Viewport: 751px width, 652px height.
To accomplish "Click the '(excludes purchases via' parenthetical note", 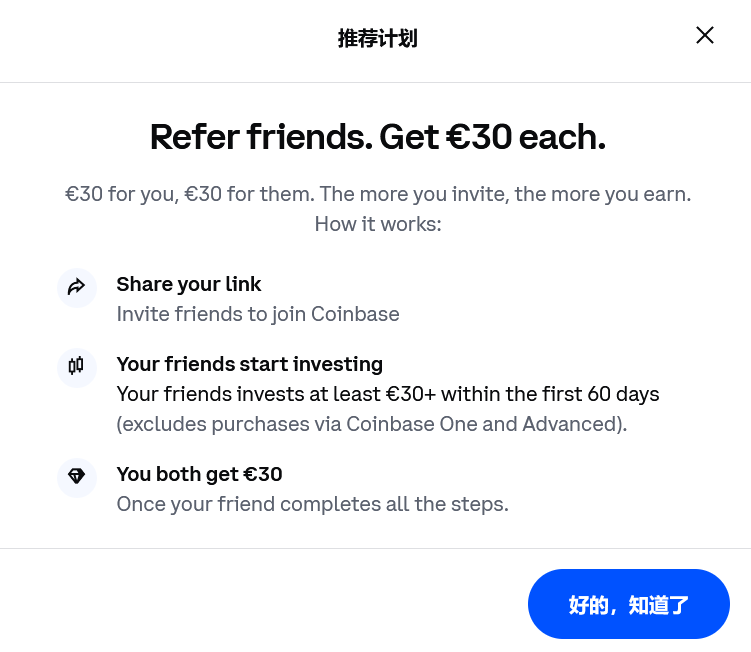I will (x=229, y=424).
